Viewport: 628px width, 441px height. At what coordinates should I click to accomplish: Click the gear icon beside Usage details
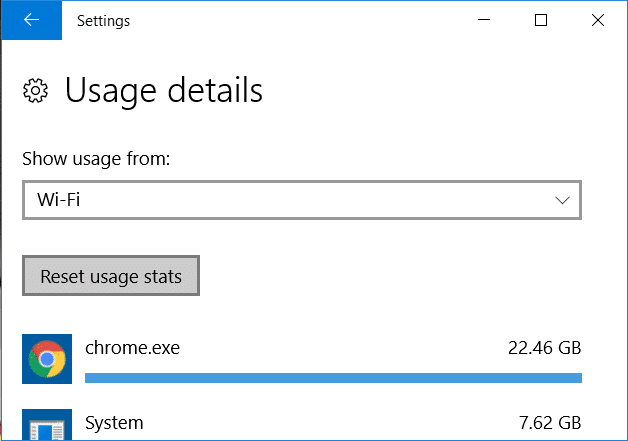(35, 91)
